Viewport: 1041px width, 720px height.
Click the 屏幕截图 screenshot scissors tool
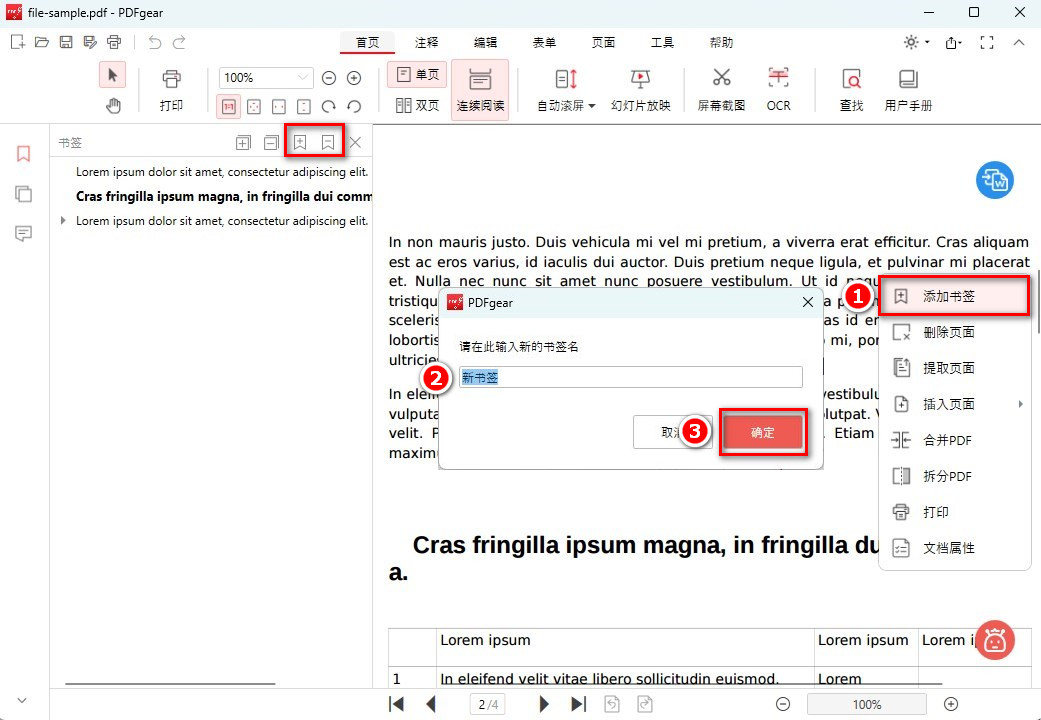(722, 90)
